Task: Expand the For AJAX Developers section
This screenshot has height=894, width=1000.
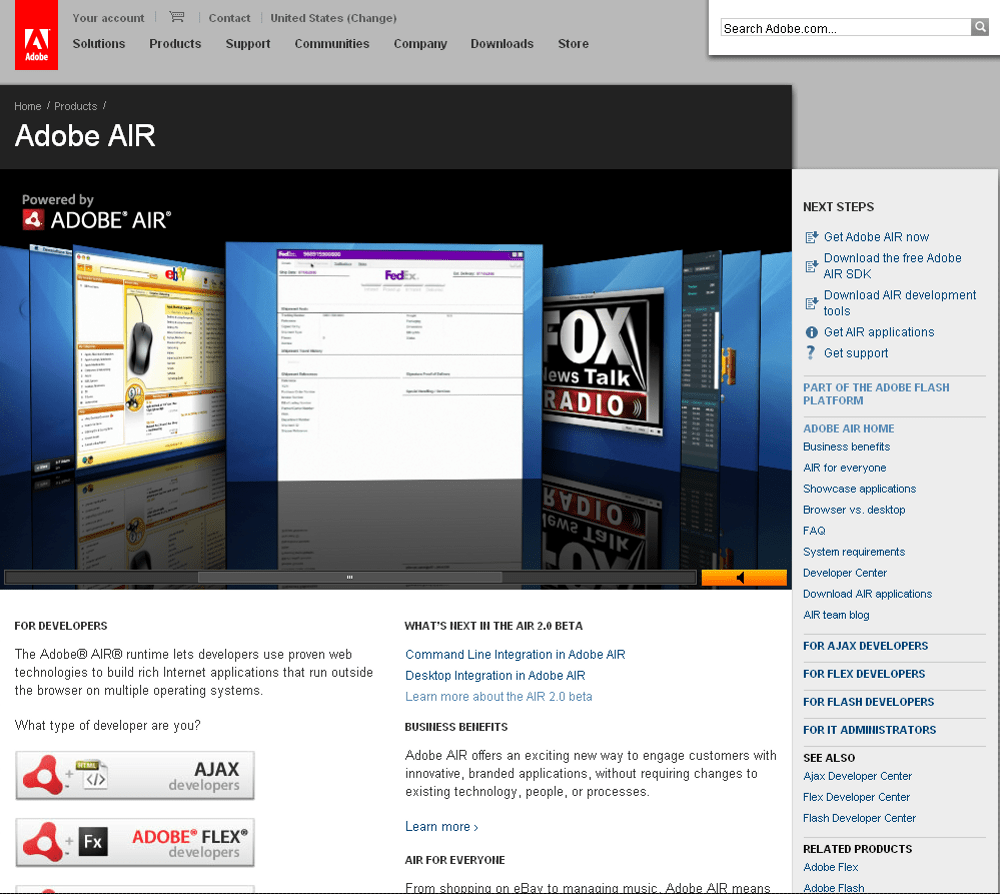Action: (x=865, y=646)
